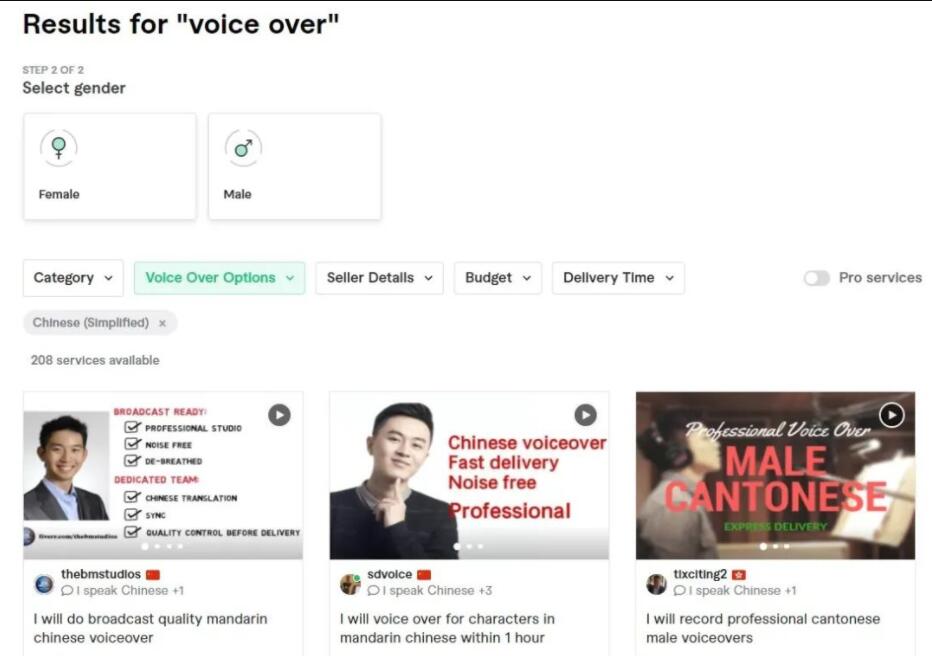Remove the Chinese (Simplified) filter tag

pos(162,323)
